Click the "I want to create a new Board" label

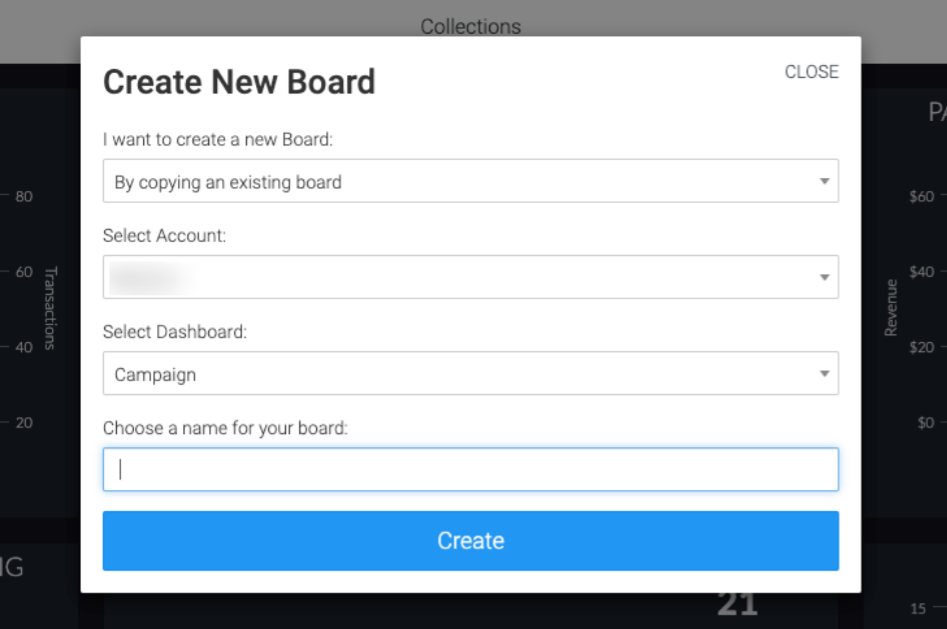pyautogui.click(x=217, y=140)
